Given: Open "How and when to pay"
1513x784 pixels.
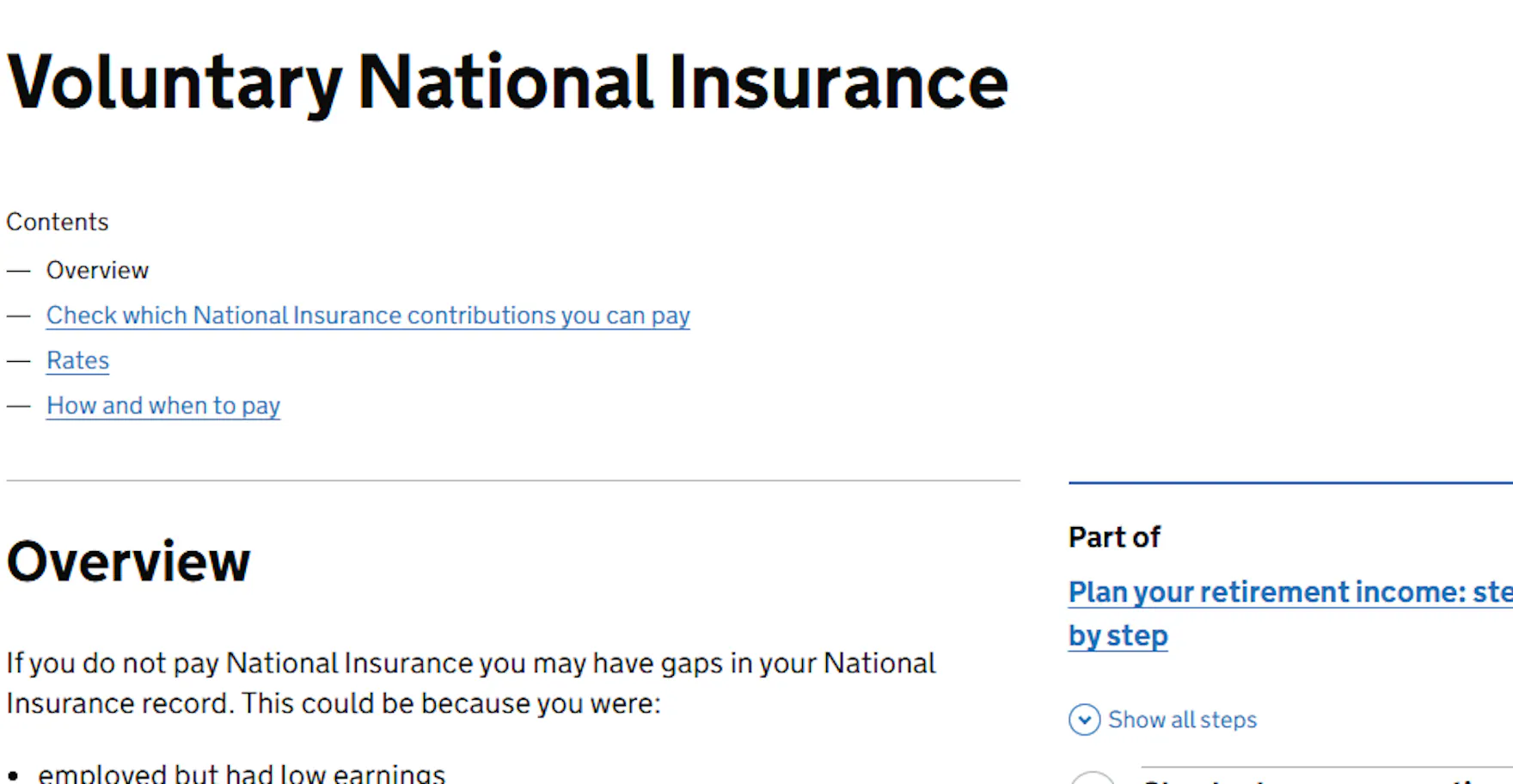Looking at the screenshot, I should (162, 405).
